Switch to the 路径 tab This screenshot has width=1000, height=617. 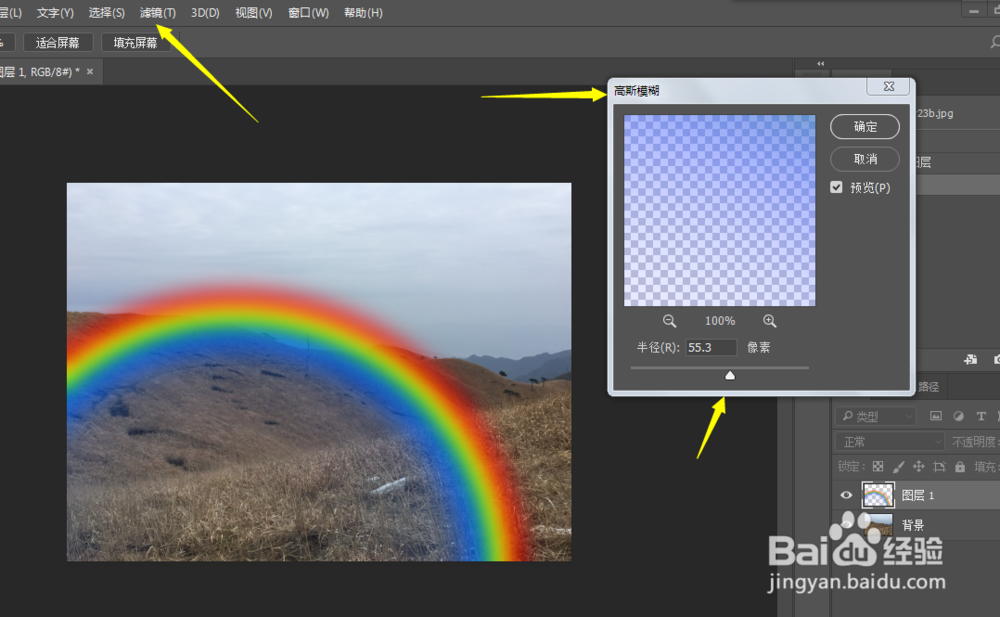tap(928, 387)
